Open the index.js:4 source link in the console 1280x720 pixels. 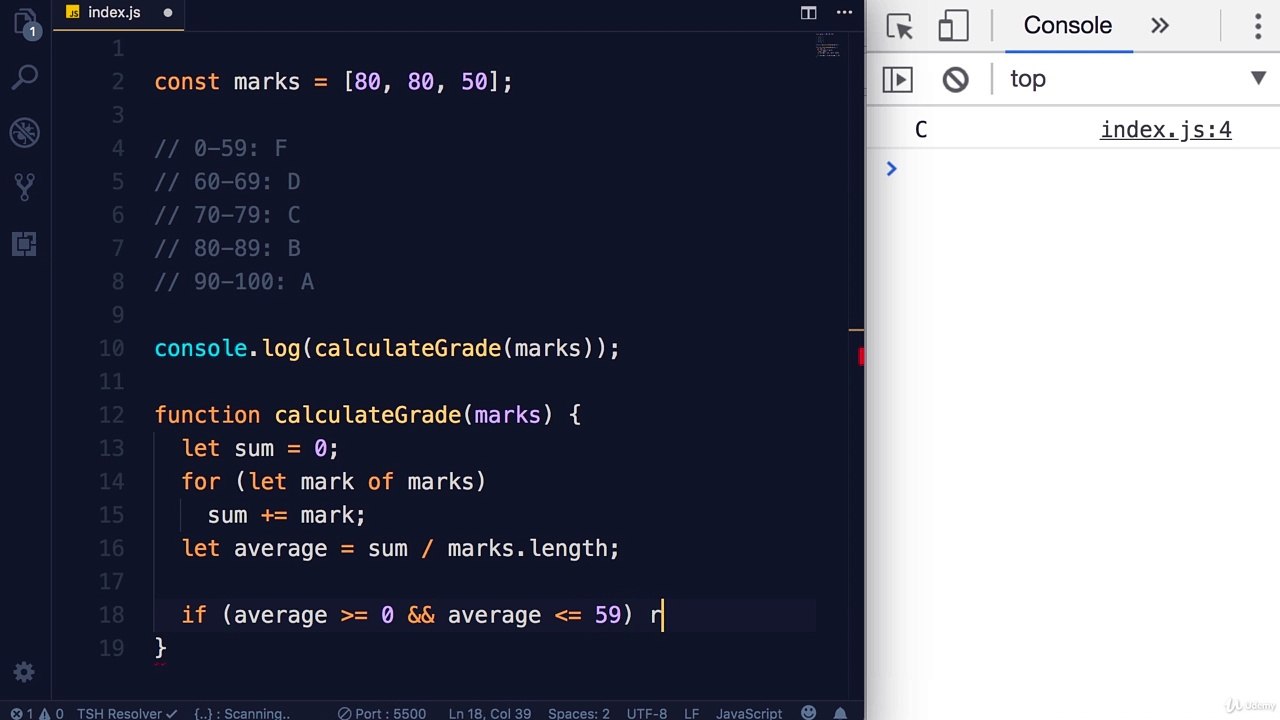(1166, 130)
